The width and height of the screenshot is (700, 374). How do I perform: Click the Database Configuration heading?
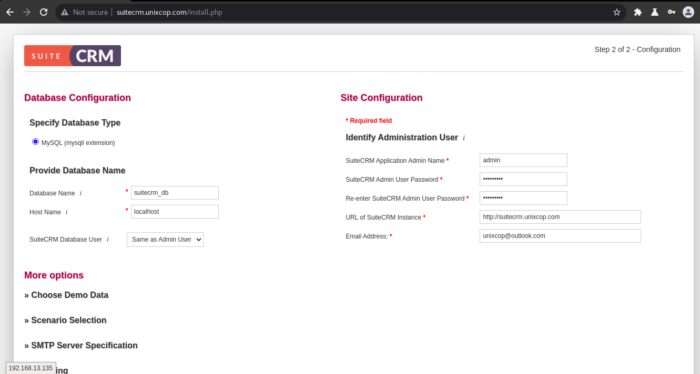tap(78, 98)
